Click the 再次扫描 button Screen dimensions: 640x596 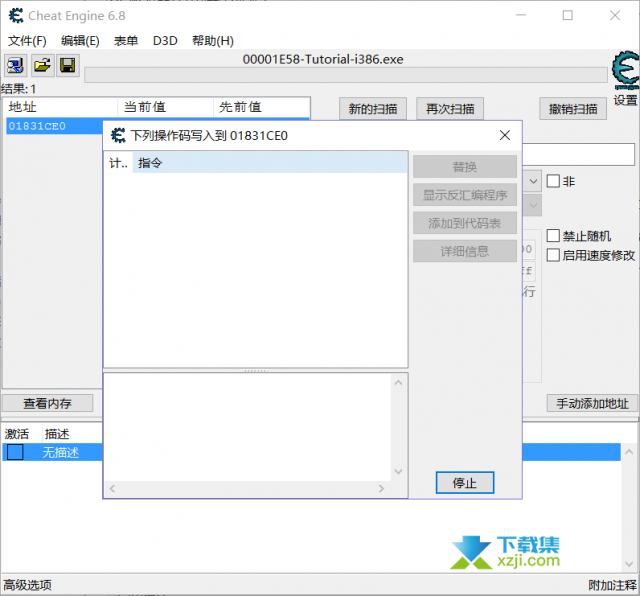pyautogui.click(x=450, y=109)
